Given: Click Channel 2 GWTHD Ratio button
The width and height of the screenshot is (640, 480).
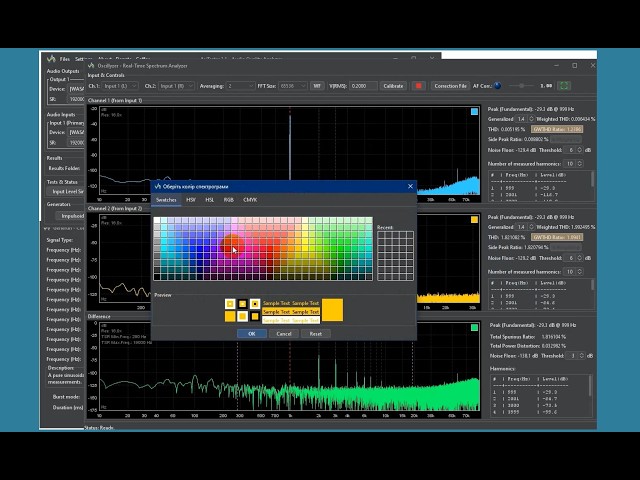Looking at the screenshot, I should (x=557, y=237).
